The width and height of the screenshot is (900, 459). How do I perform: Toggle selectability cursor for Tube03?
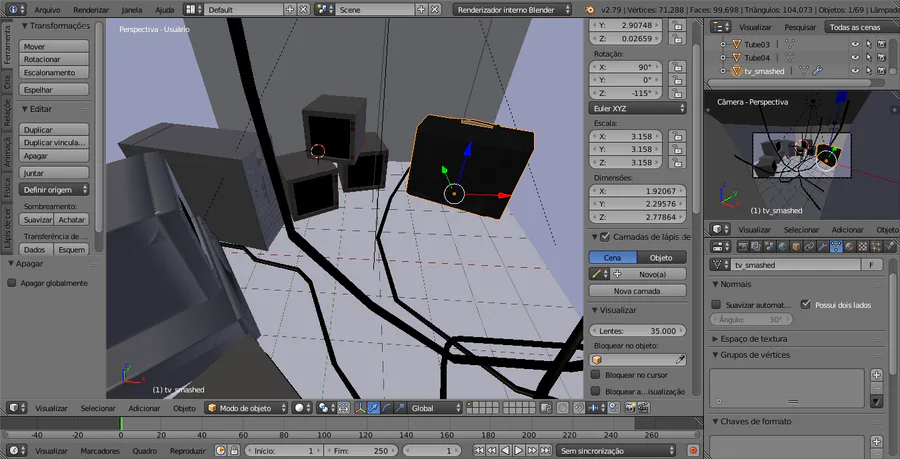pos(869,44)
